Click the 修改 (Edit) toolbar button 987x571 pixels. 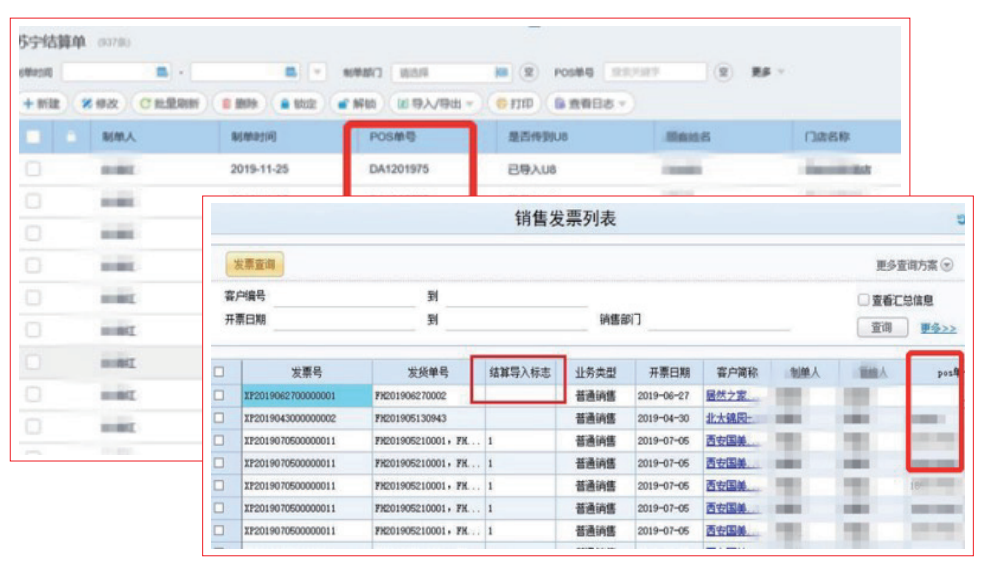click(100, 103)
